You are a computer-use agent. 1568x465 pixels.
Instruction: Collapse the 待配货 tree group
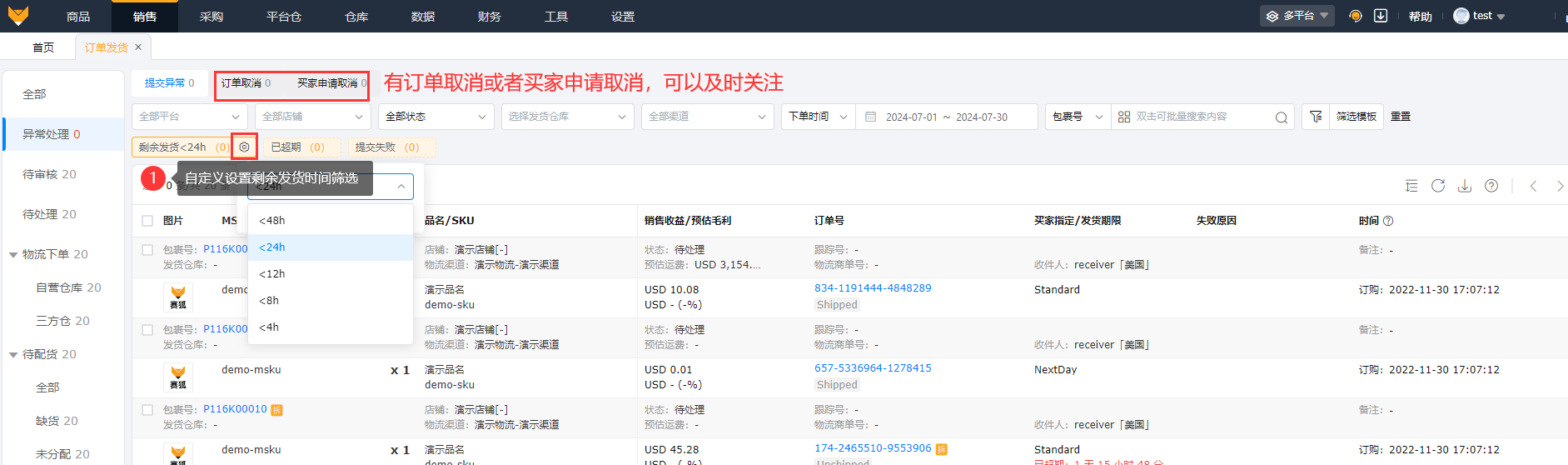pos(13,355)
